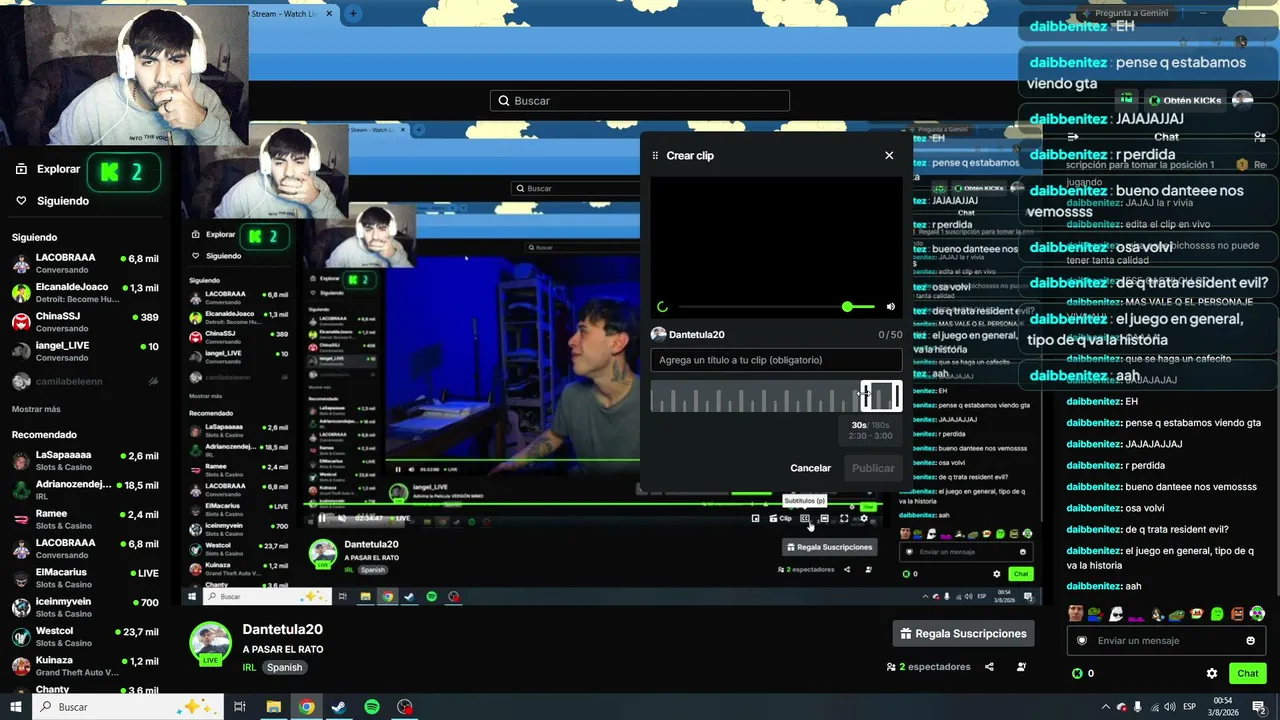Screen dimensions: 1280x720
Task: Toggle theater mode in the stream player
Action: [824, 518]
